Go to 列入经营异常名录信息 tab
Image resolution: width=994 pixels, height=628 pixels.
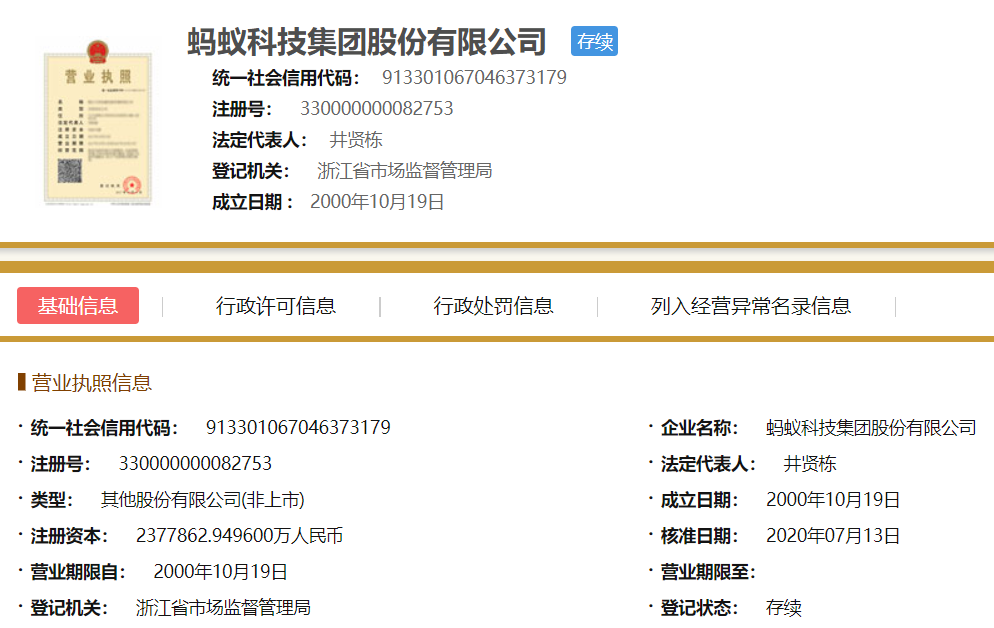tap(751, 306)
